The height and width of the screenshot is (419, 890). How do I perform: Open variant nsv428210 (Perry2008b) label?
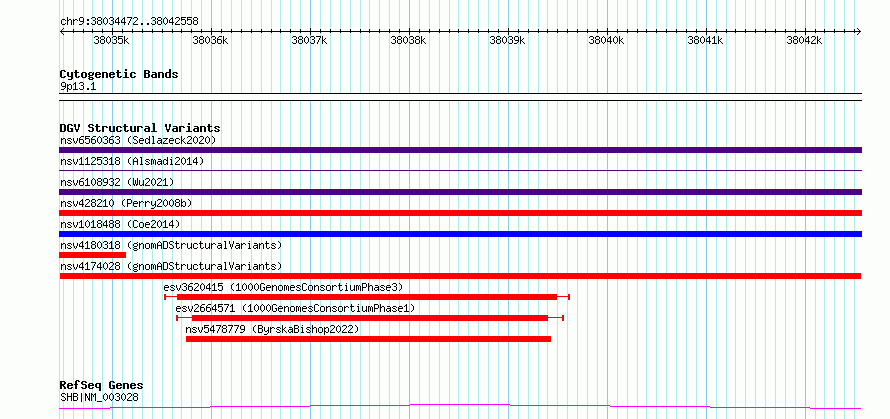click(x=128, y=203)
